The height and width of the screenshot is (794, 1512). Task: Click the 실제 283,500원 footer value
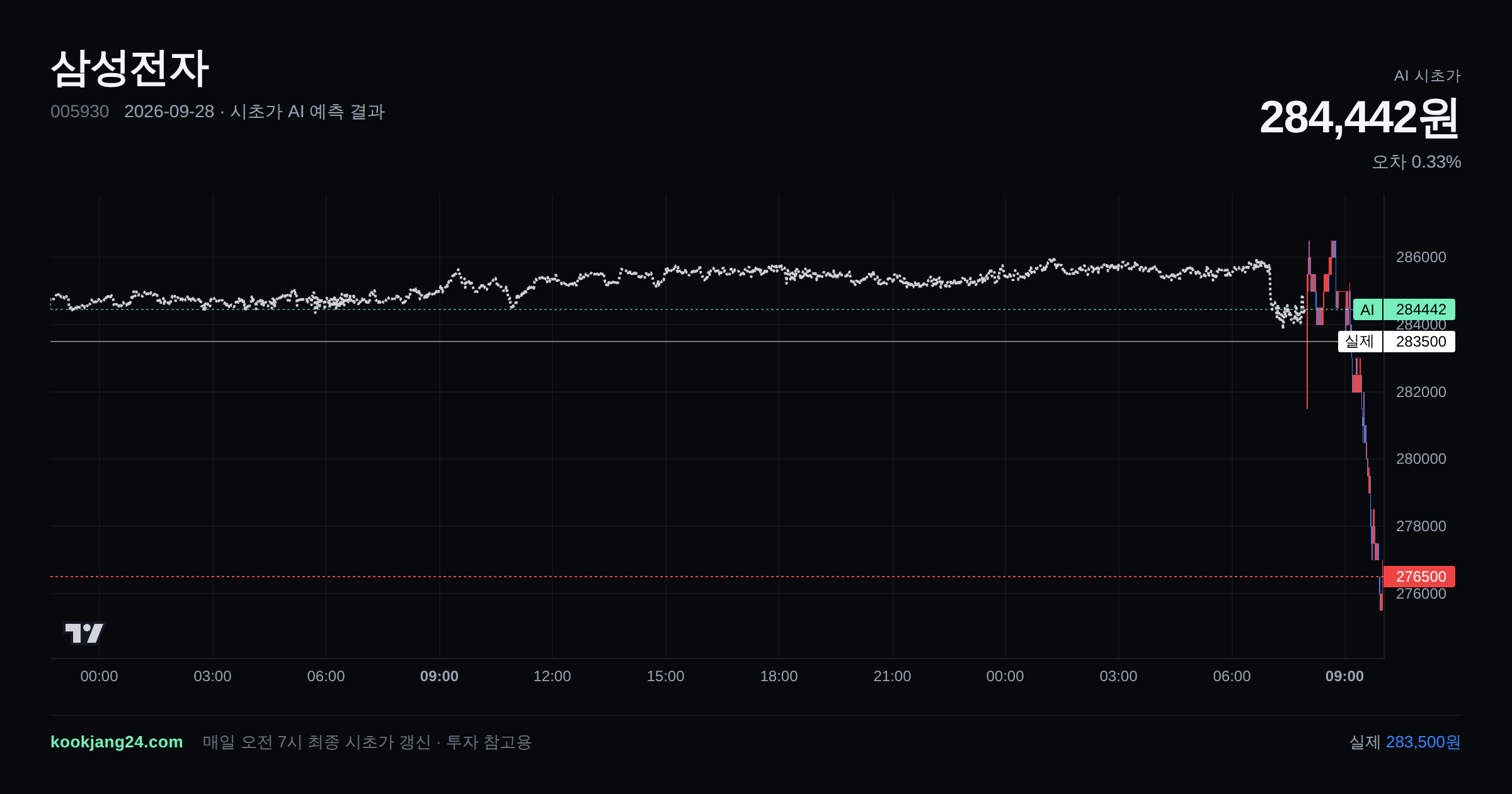(x=1404, y=742)
